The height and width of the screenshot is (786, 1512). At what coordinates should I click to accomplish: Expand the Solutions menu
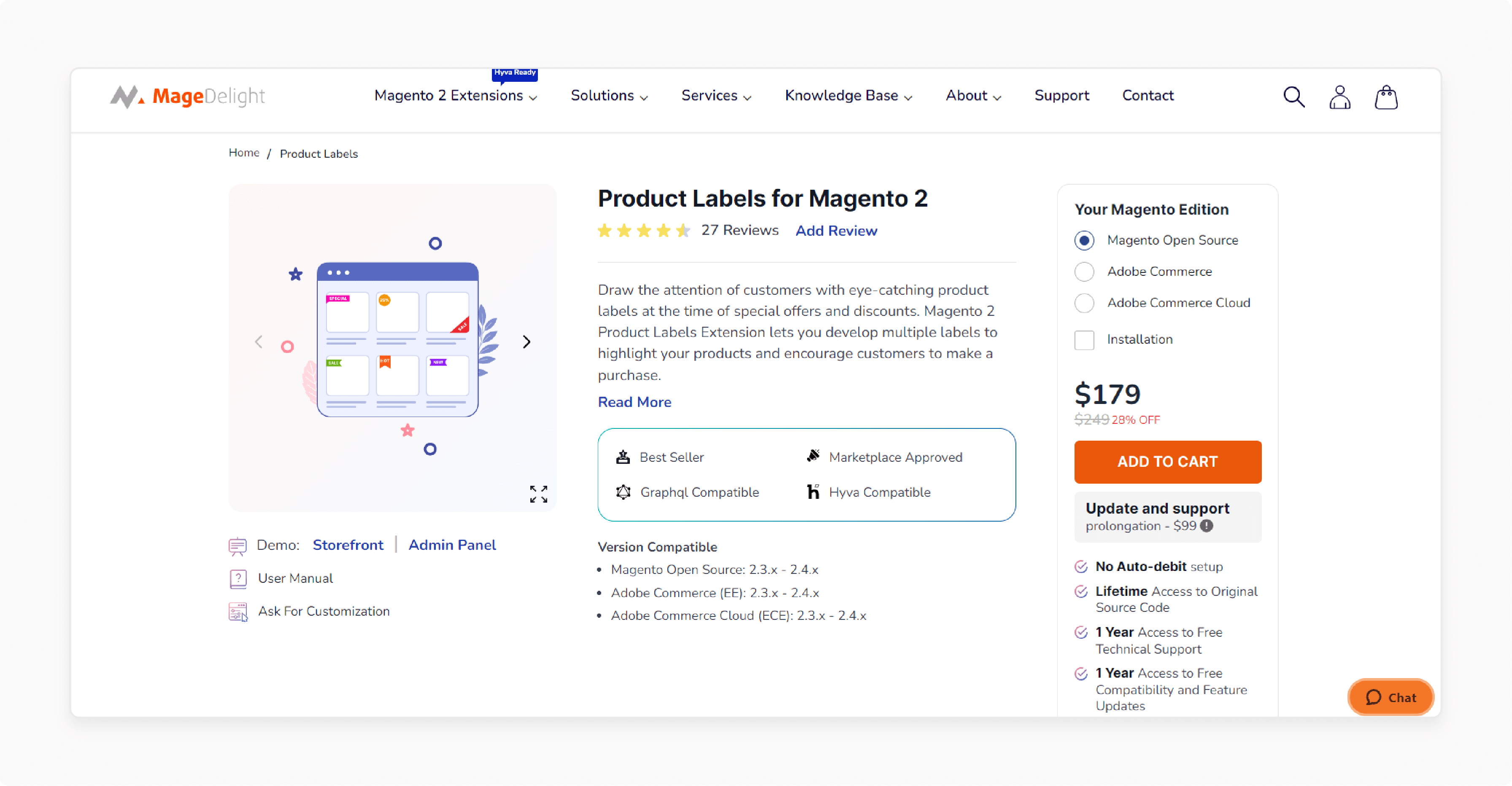click(x=609, y=96)
